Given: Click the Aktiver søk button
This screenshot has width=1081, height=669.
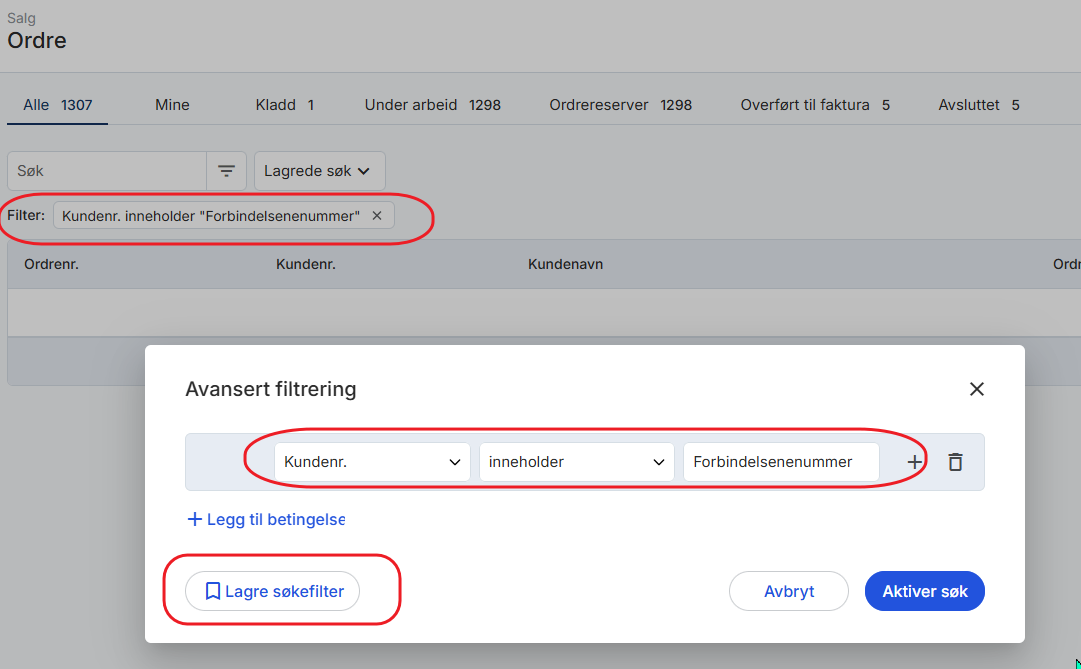Looking at the screenshot, I should (x=924, y=591).
